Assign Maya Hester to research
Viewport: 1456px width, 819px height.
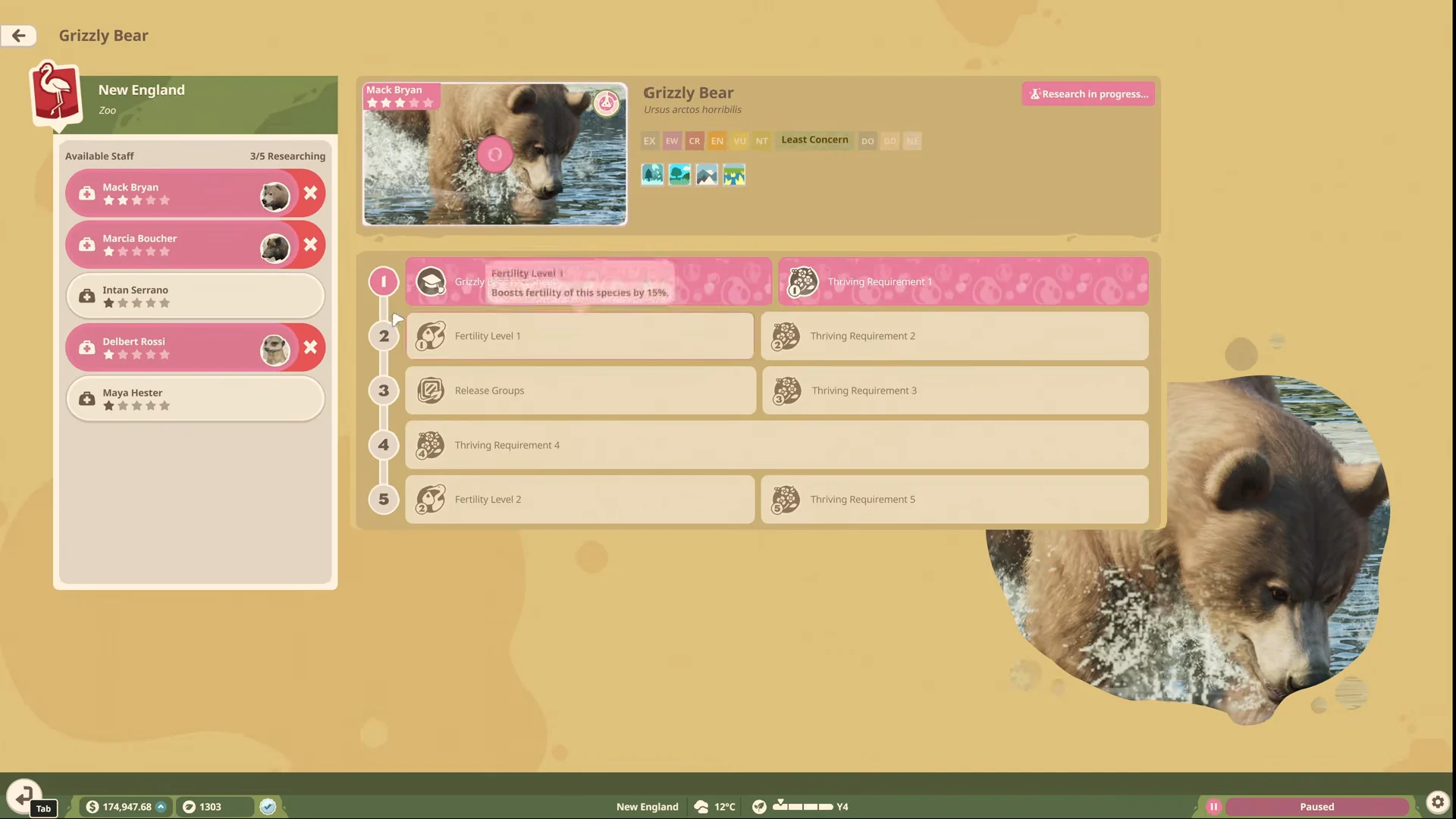[x=195, y=399]
